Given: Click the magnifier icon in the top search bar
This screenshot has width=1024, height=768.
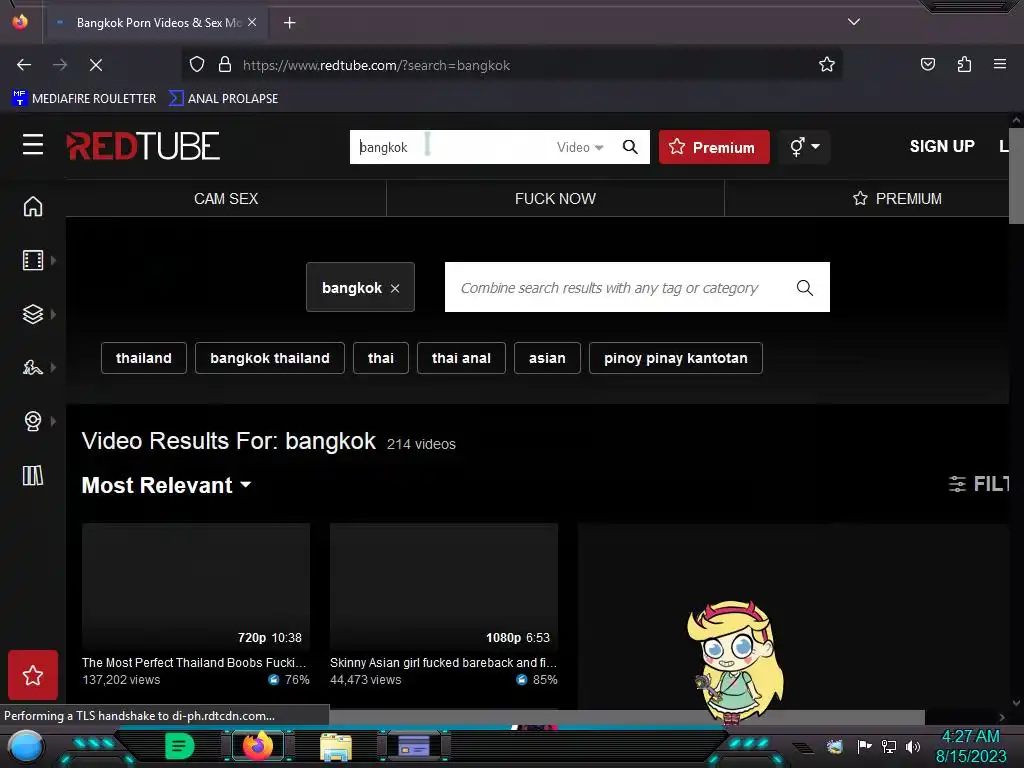Looking at the screenshot, I should point(630,147).
